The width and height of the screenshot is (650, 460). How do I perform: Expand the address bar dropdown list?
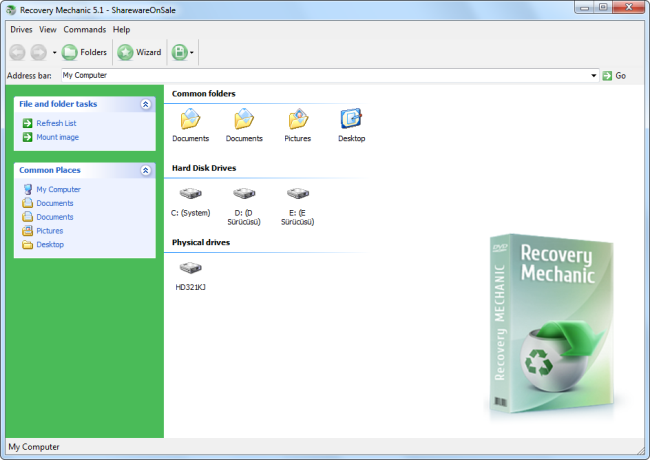click(x=594, y=75)
